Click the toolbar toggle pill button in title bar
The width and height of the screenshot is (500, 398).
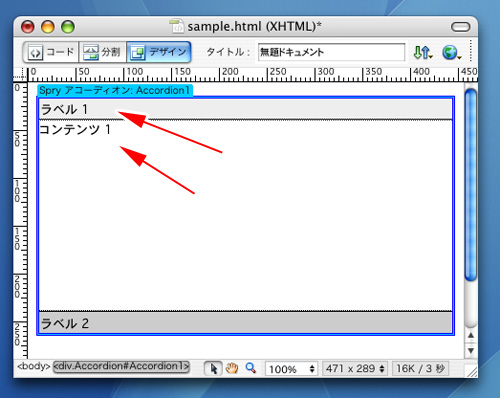461,27
